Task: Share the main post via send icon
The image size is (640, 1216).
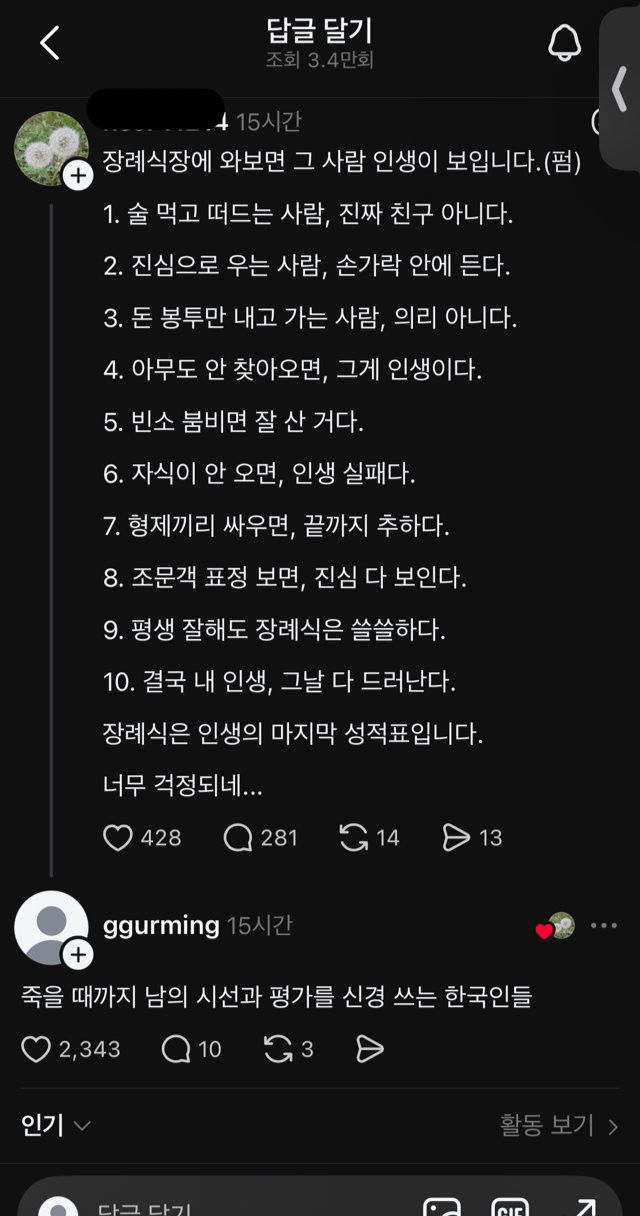Action: coord(456,837)
